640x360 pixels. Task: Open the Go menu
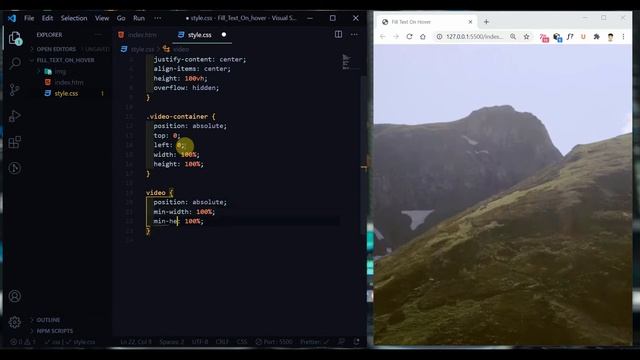[x=121, y=18]
